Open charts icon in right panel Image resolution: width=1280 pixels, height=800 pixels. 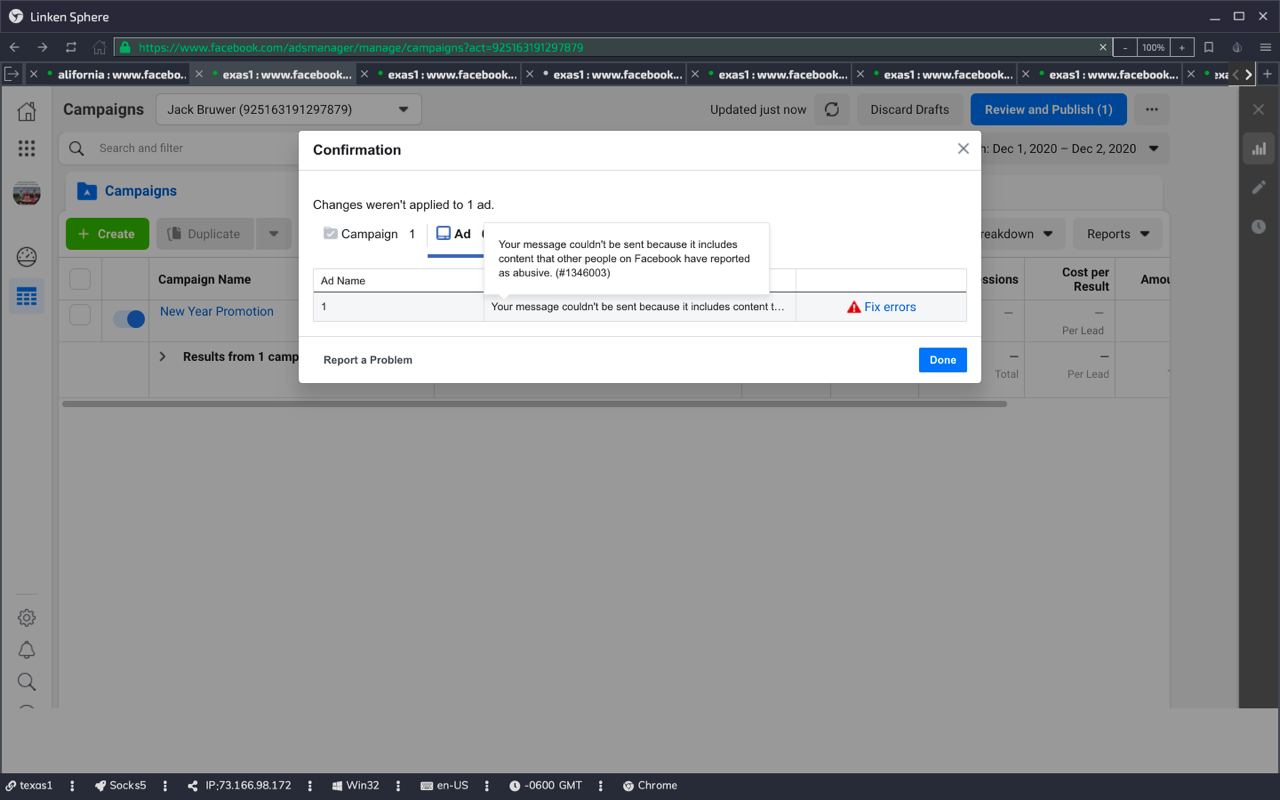(1259, 149)
